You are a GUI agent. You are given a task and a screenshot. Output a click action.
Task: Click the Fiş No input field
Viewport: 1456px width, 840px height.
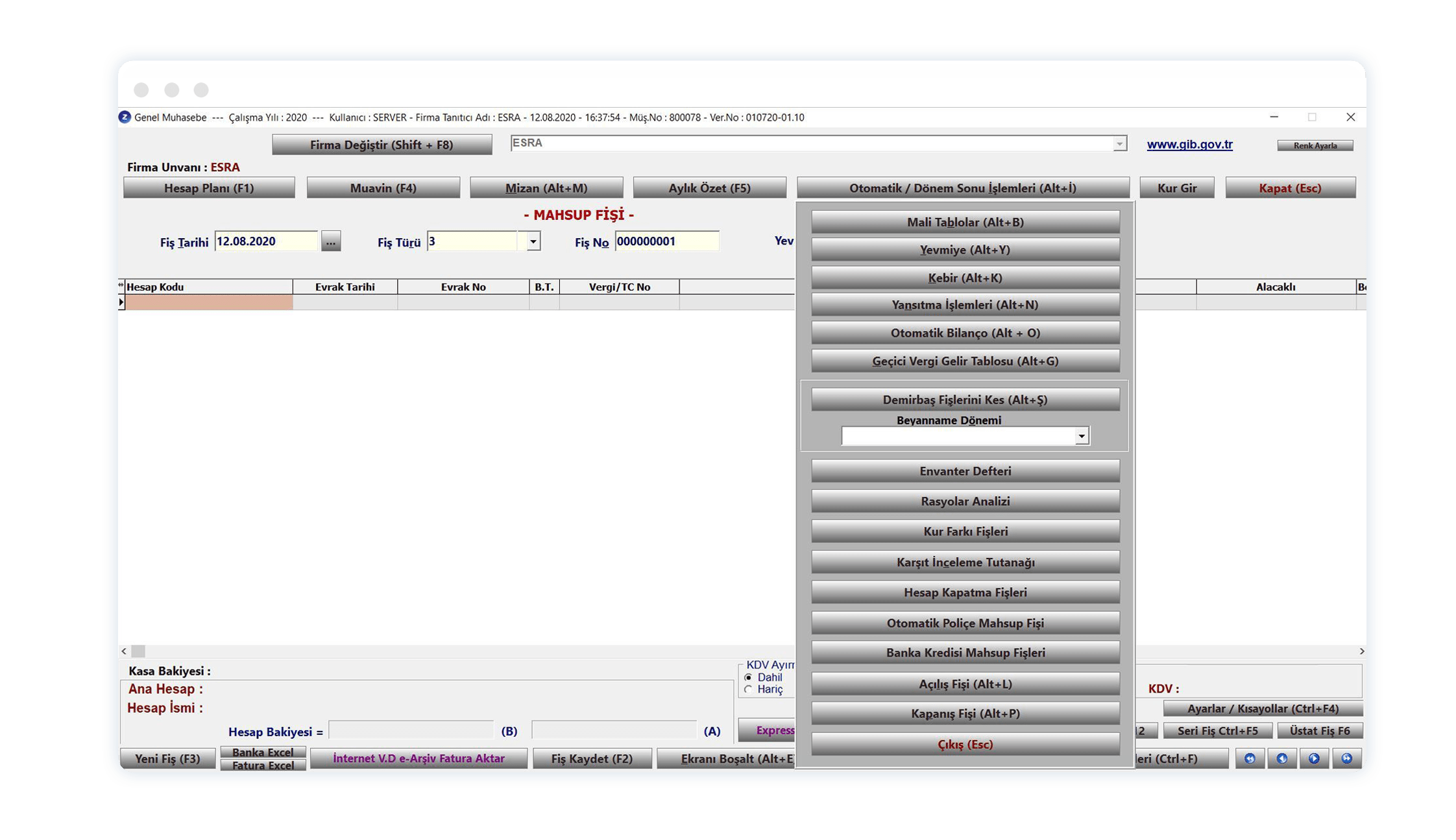666,241
